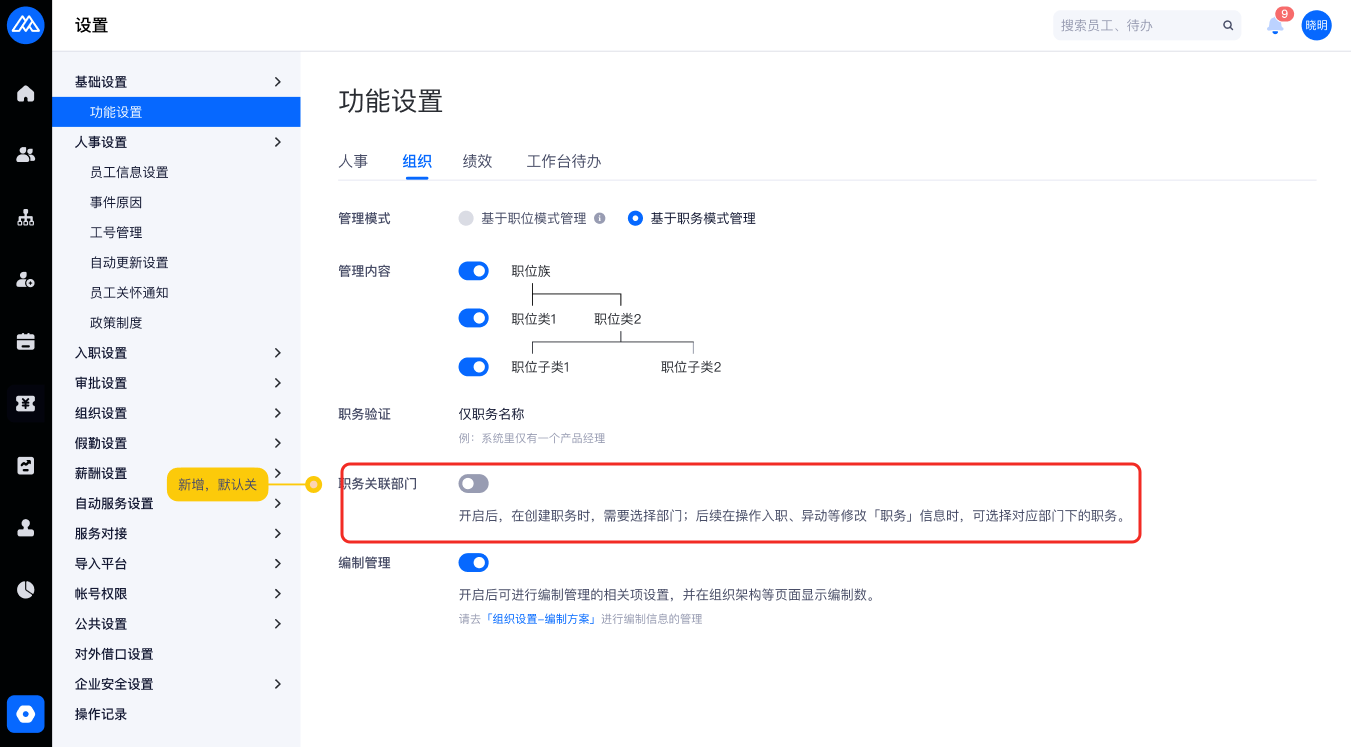The image size is (1351, 747).
Task: Click the pie chart reports sidebar icon
Action: 26,590
